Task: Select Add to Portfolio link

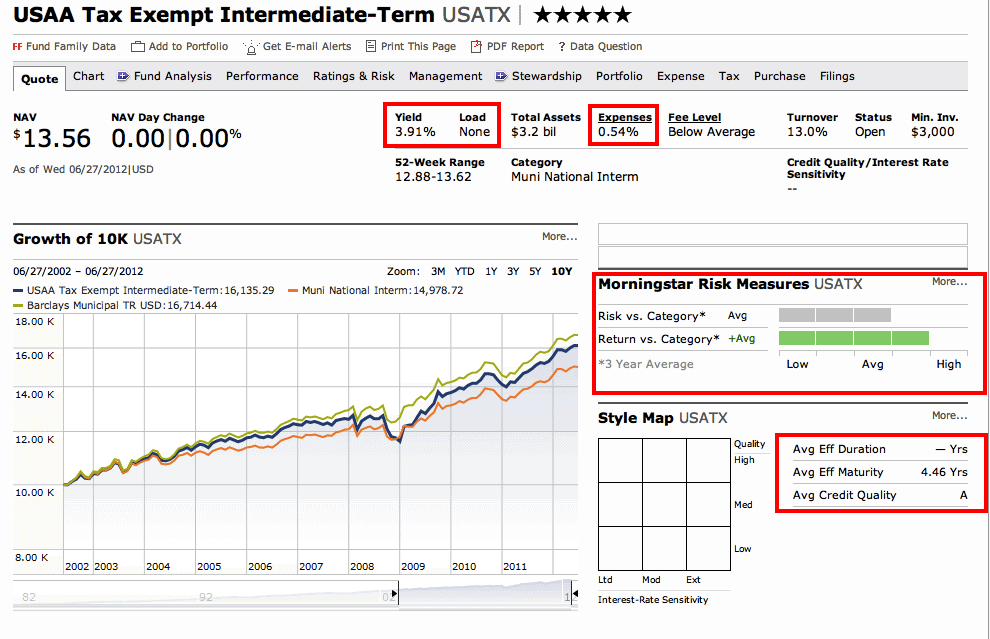Action: 188,47
